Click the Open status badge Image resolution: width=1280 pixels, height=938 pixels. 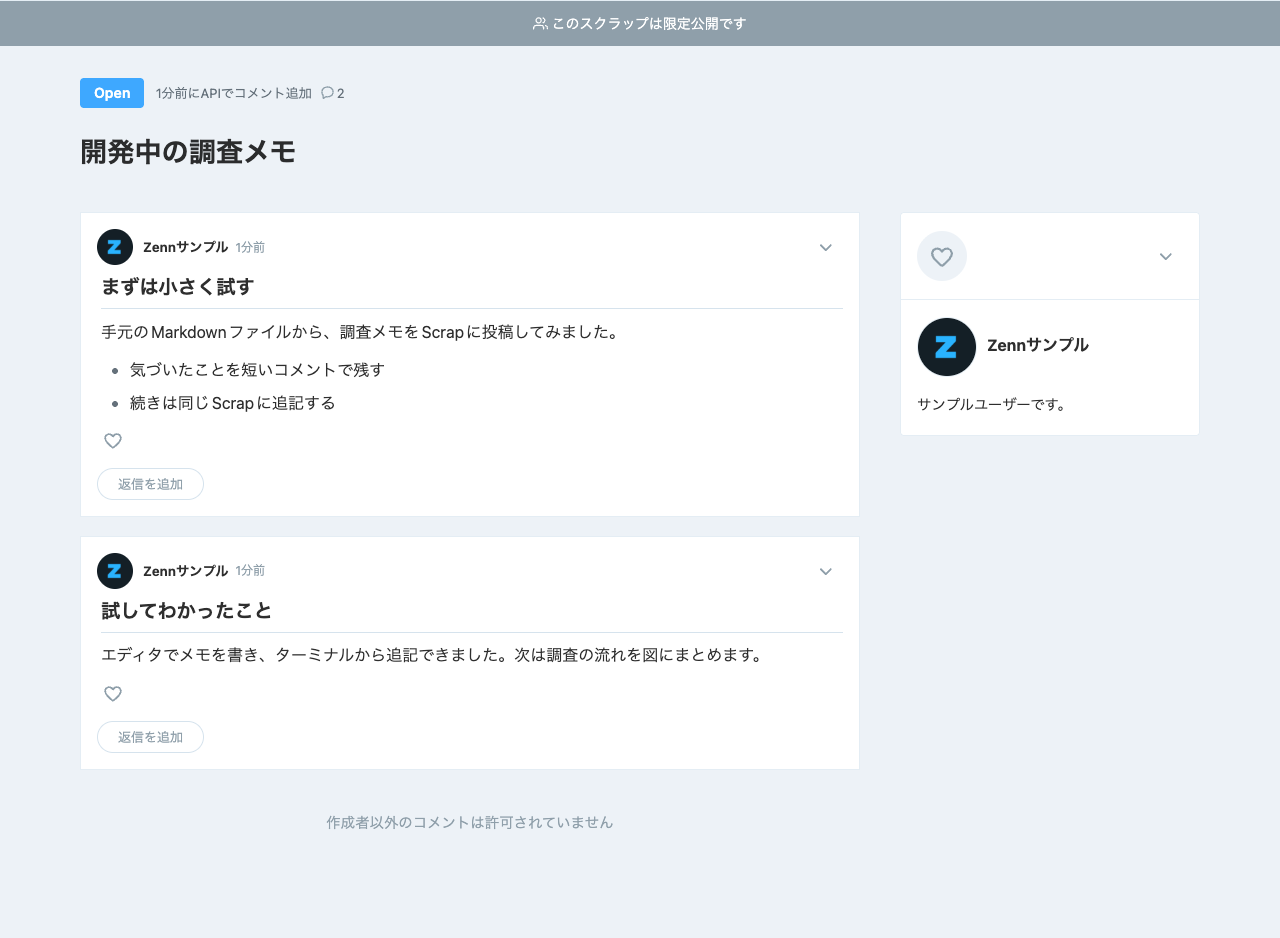112,93
